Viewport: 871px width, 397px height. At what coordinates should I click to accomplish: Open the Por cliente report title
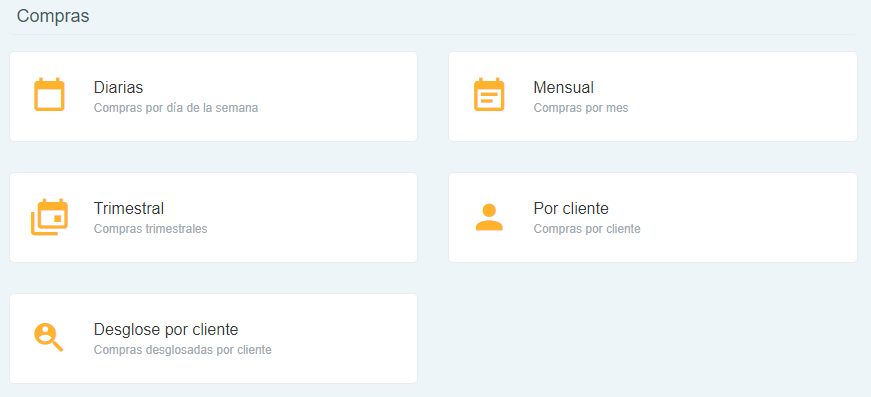pyautogui.click(x=571, y=208)
